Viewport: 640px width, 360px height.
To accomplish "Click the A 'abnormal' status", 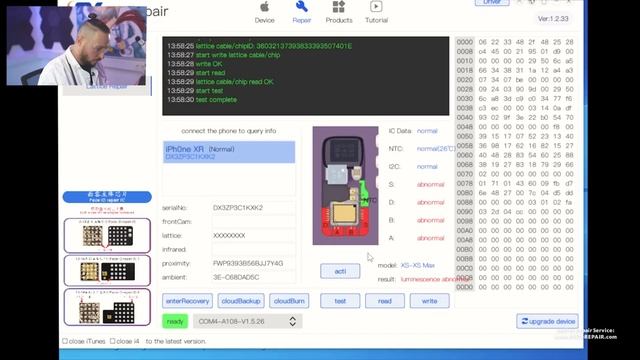I will 430,238.
